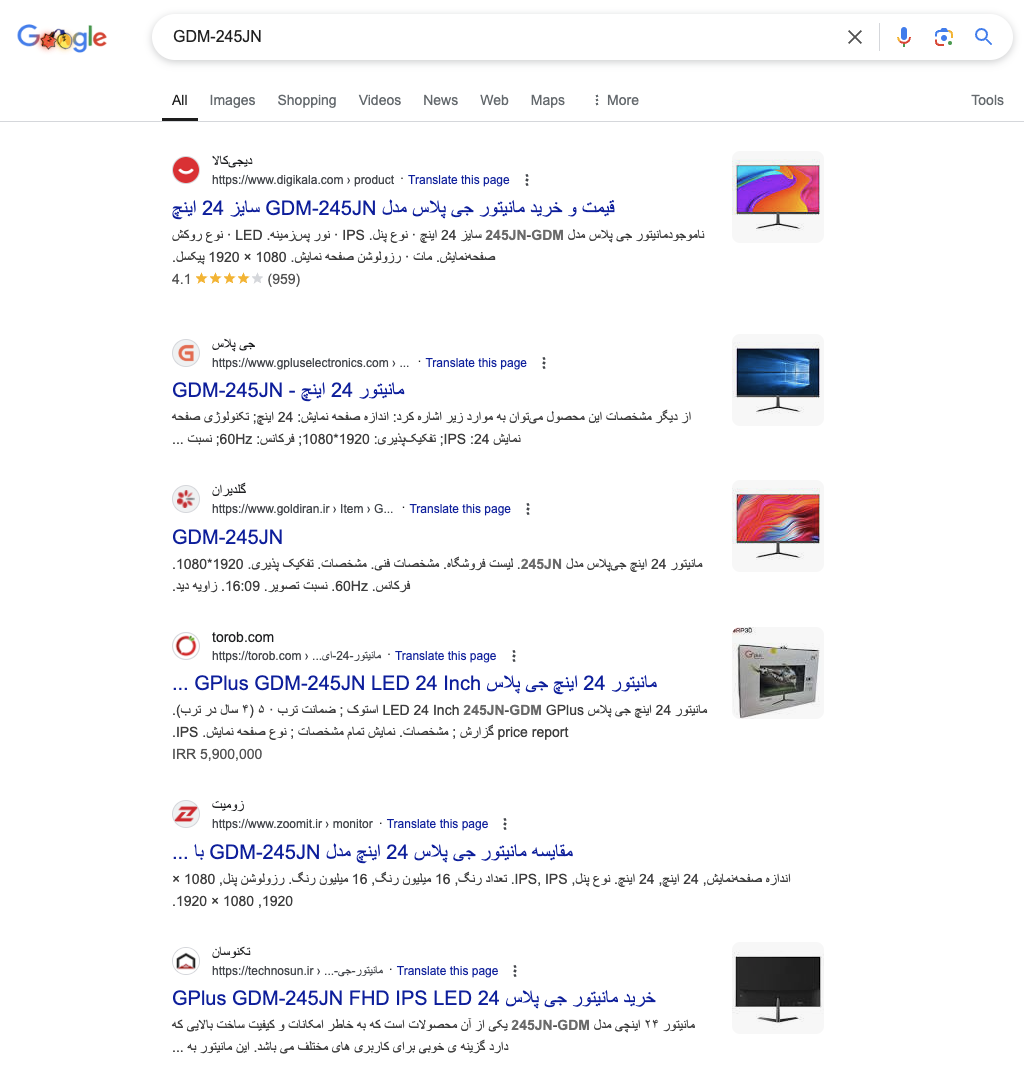Go to Google home via logo
1024x1076 pixels.
point(62,38)
